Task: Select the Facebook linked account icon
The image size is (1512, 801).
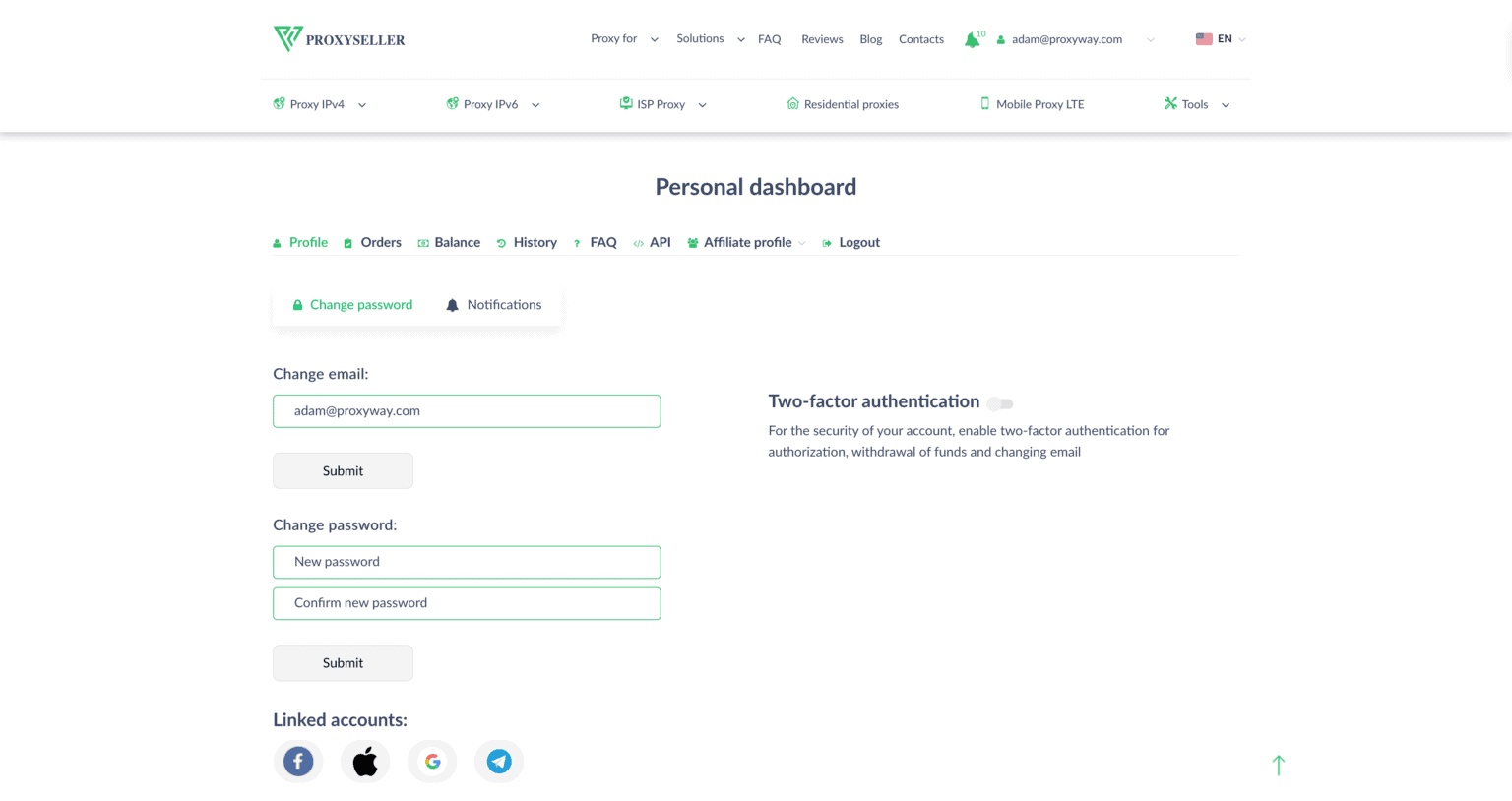Action: [298, 761]
